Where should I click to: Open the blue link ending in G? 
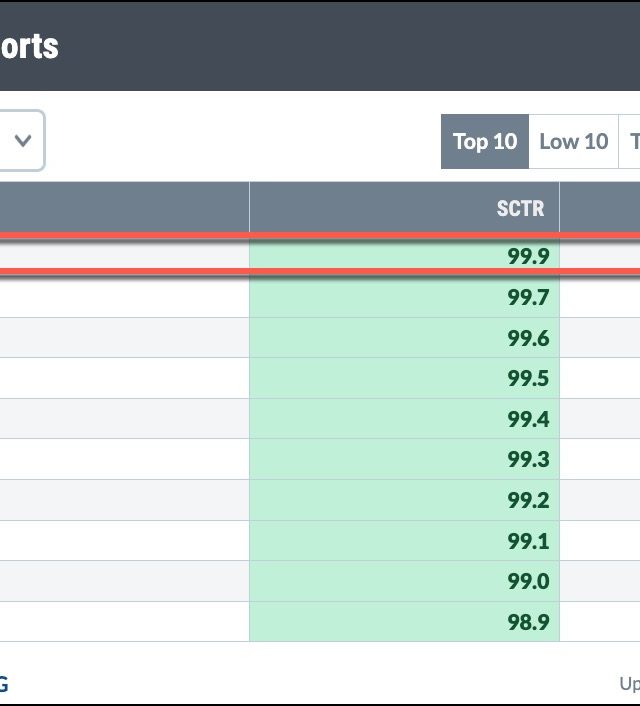click(4, 685)
